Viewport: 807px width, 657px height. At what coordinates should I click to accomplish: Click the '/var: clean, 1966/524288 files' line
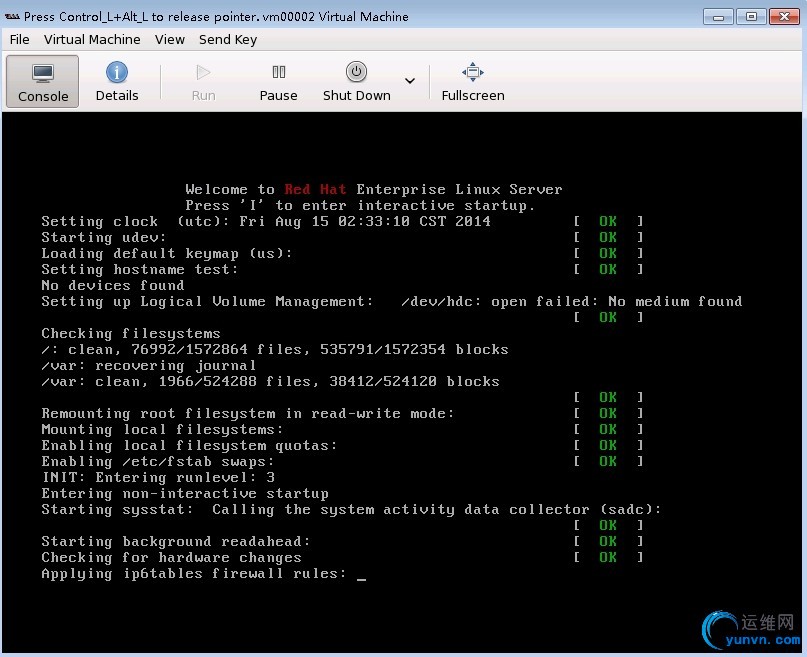pyautogui.click(x=270, y=382)
